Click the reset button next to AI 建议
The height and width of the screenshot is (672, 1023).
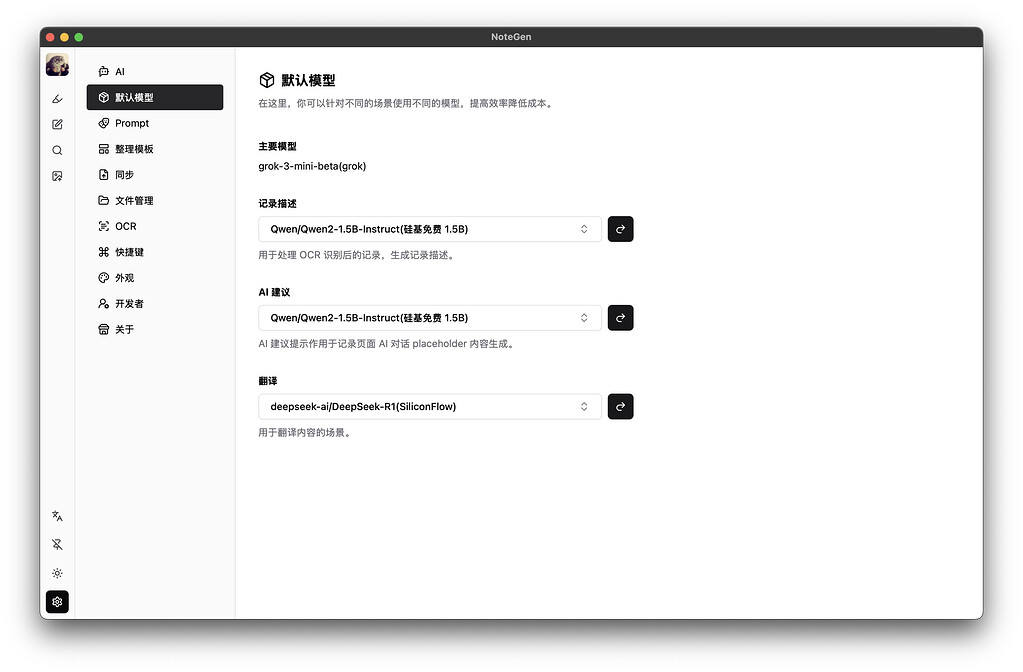(x=620, y=318)
